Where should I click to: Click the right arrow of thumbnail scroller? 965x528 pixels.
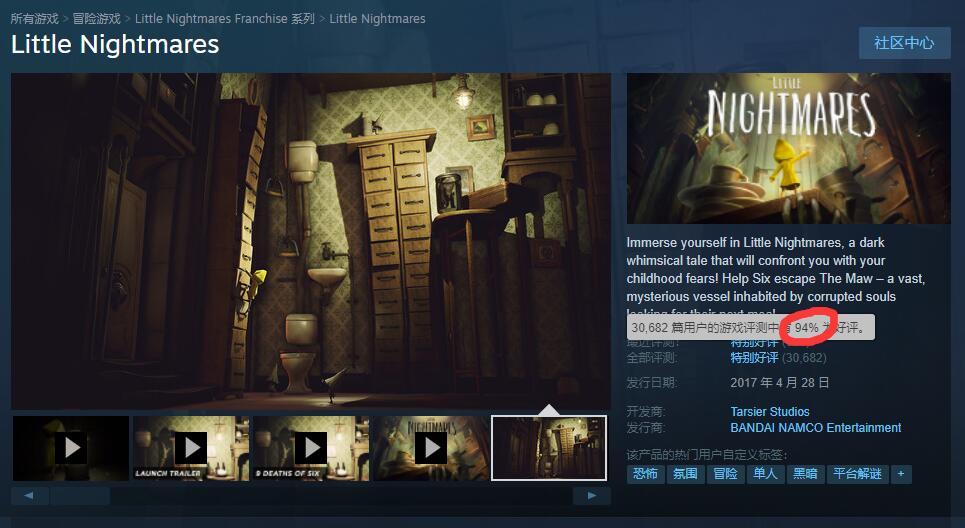tap(591, 495)
